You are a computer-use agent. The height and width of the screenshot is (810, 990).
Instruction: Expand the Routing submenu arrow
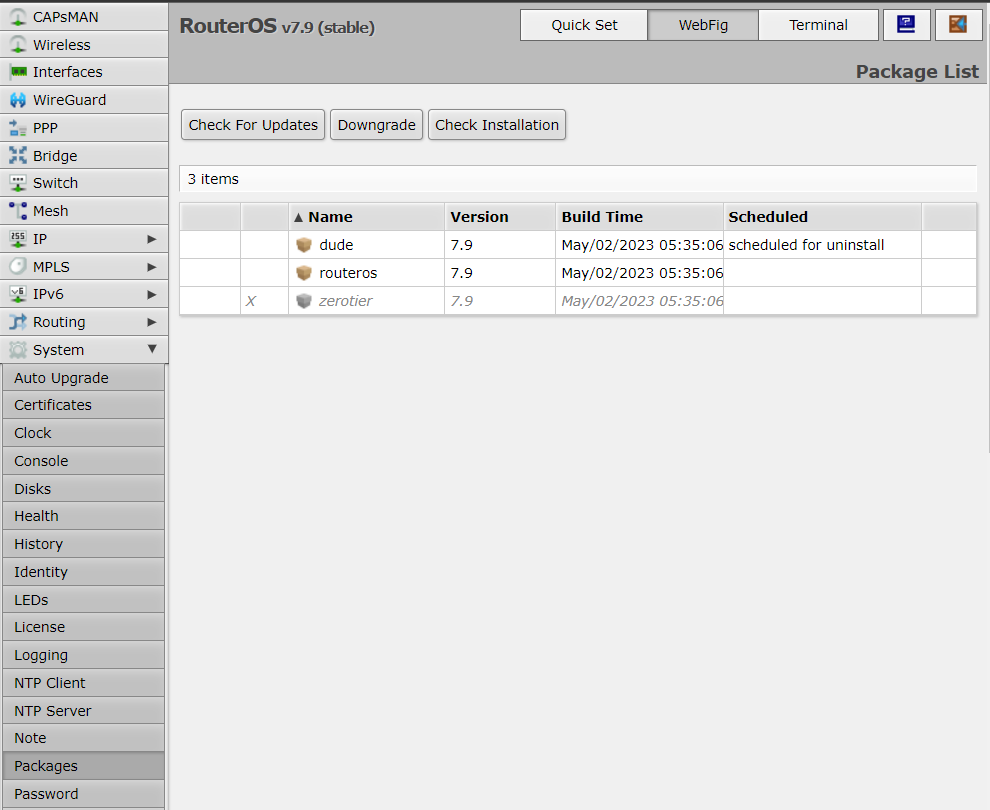coord(152,322)
